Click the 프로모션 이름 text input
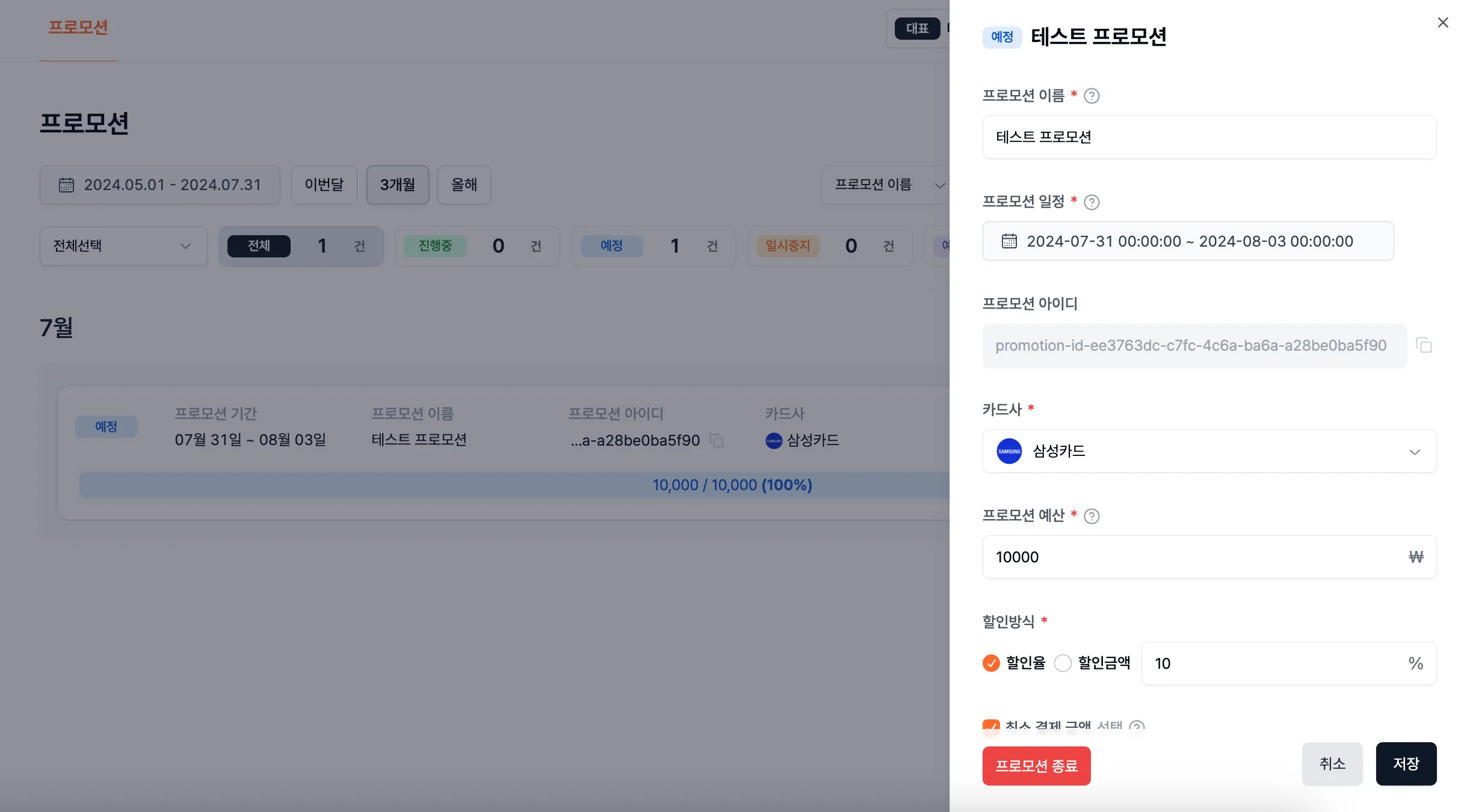Image resolution: width=1467 pixels, height=812 pixels. pyautogui.click(x=1209, y=137)
